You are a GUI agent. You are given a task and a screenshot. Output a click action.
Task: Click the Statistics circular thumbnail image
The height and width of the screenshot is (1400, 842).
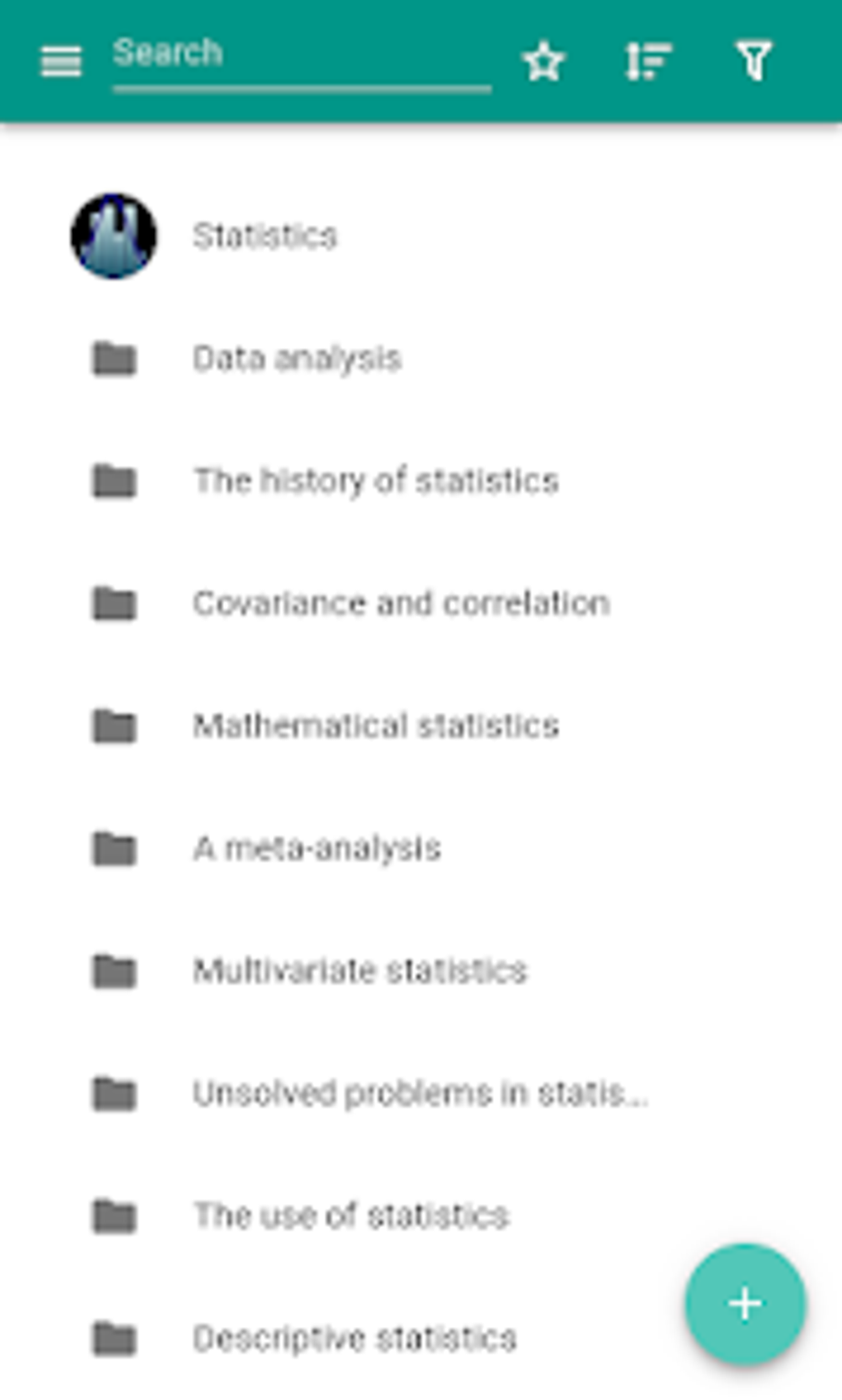point(111,234)
